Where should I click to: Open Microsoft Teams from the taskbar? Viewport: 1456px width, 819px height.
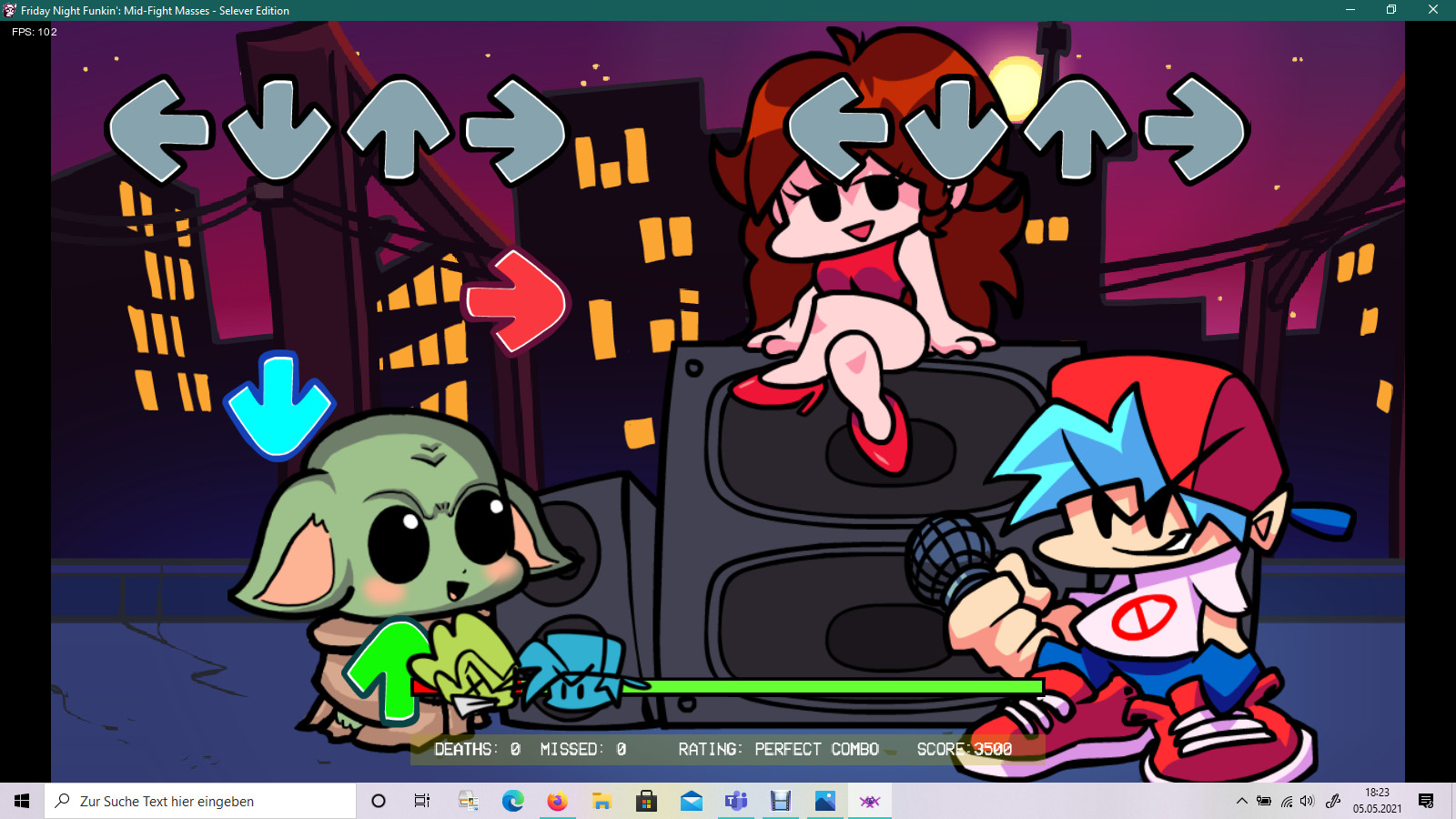click(x=735, y=801)
